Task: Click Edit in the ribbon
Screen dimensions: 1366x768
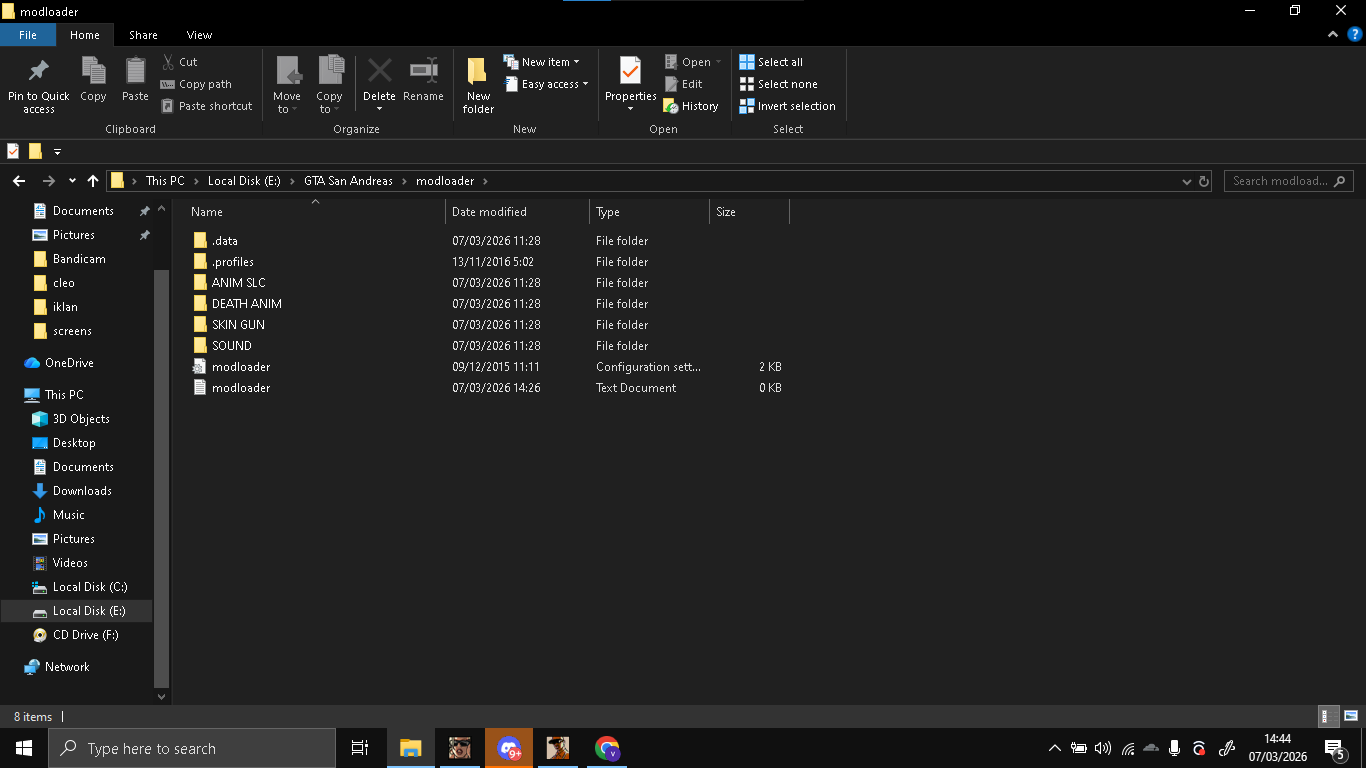Action: 684,84
